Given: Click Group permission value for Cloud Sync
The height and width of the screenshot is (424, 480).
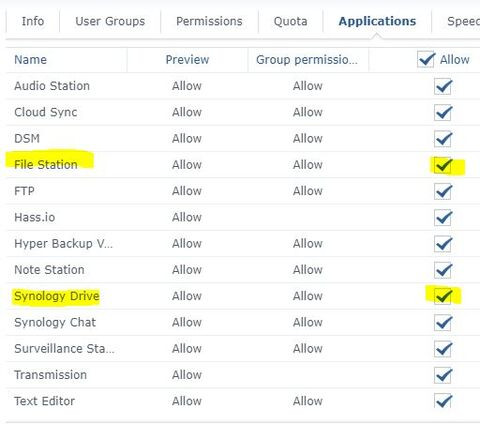Looking at the screenshot, I should pyautogui.click(x=308, y=112).
